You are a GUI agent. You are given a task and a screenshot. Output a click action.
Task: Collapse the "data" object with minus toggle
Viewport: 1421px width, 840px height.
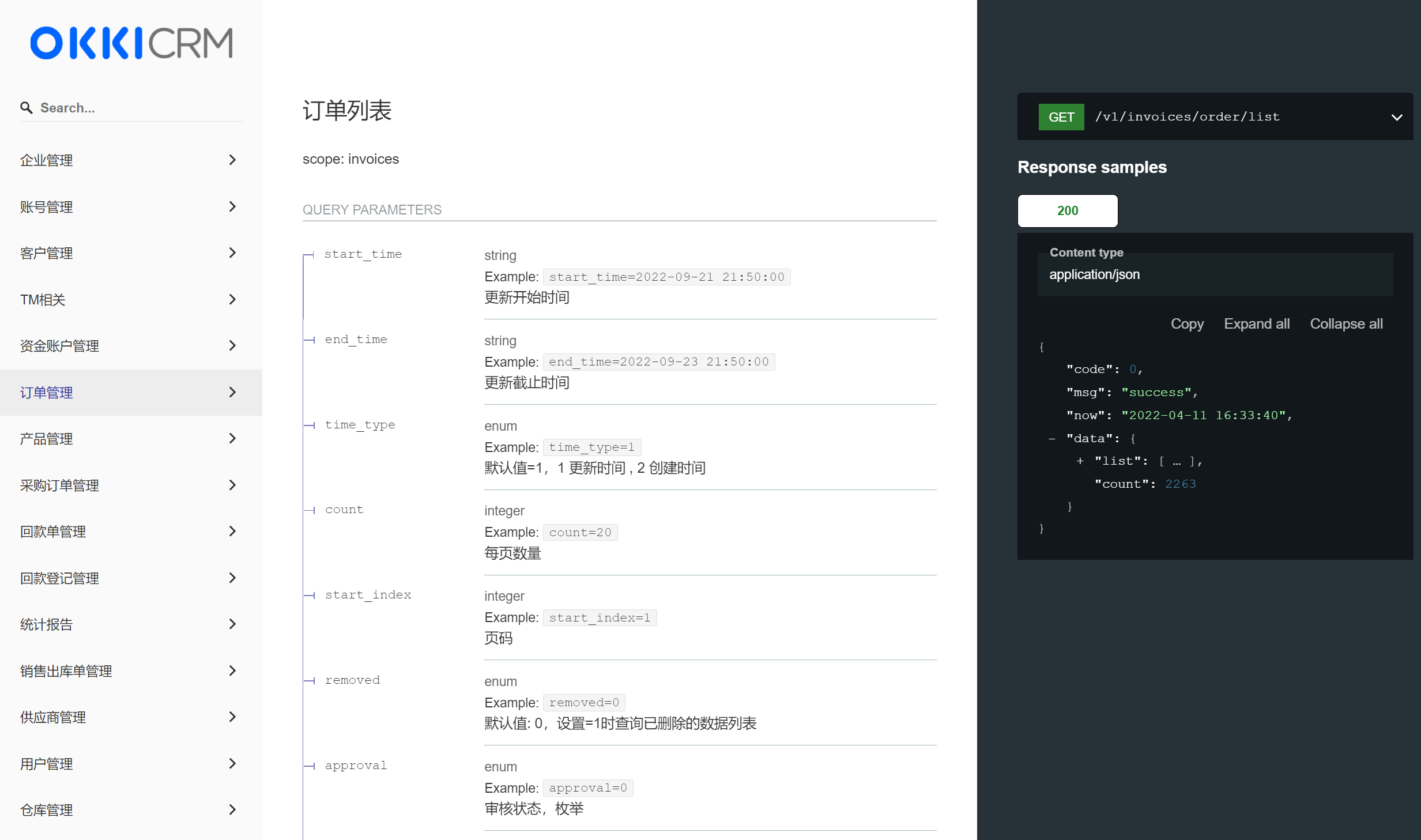tap(1051, 439)
